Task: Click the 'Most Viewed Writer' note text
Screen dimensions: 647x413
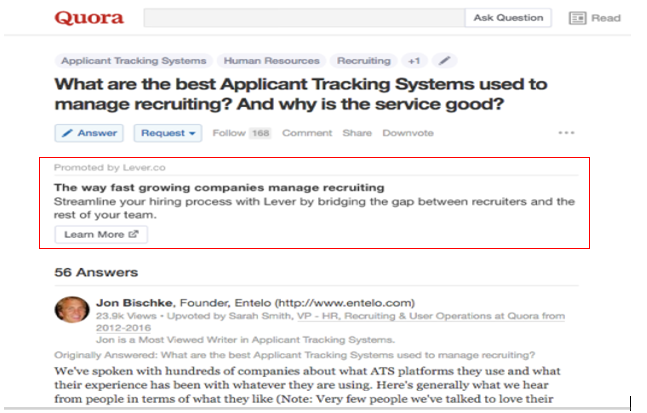Action: (x=246, y=340)
